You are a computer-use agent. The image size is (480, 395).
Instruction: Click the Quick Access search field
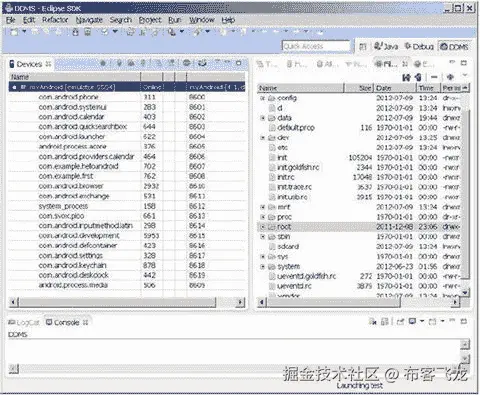316,46
